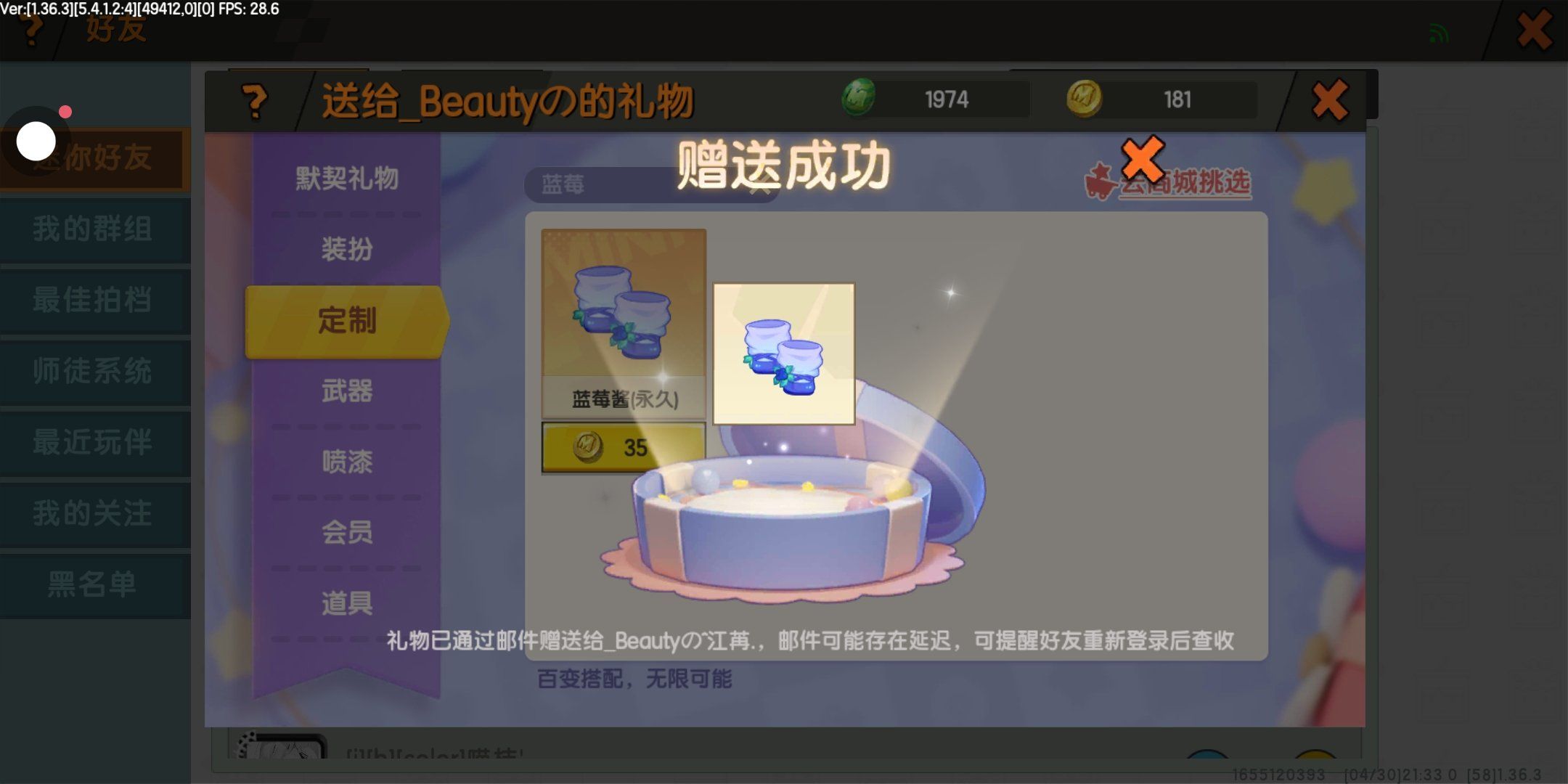Select the 蓝莓酱(永久) item card

click(624, 324)
